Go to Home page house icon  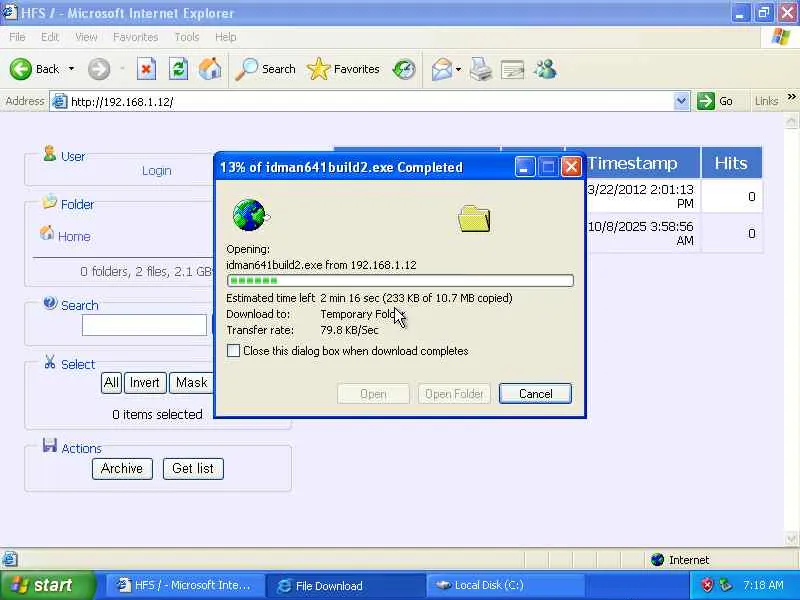[210, 69]
